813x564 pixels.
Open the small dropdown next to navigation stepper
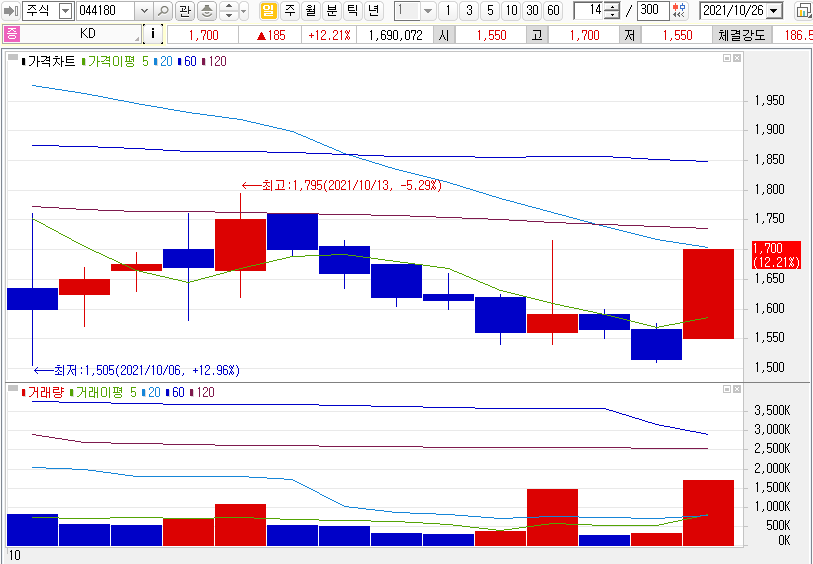tap(244, 10)
